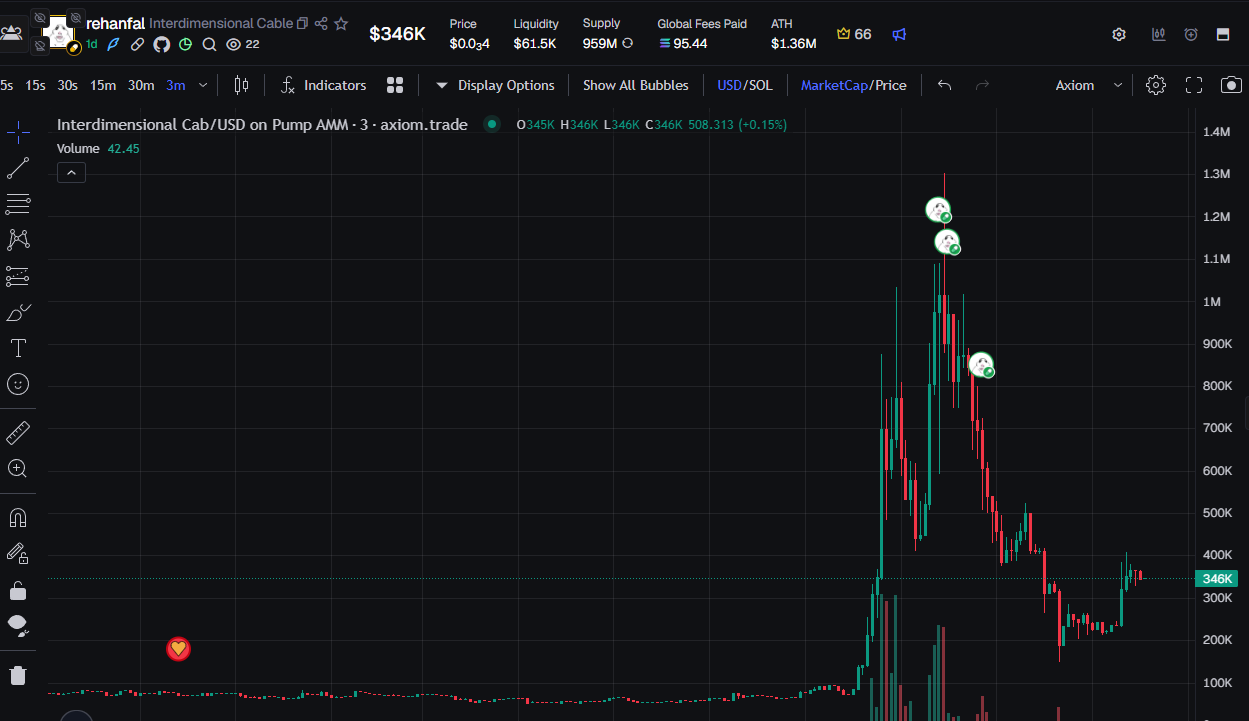This screenshot has width=1249, height=721.
Task: Open the GitHub icon link
Action: [161, 44]
